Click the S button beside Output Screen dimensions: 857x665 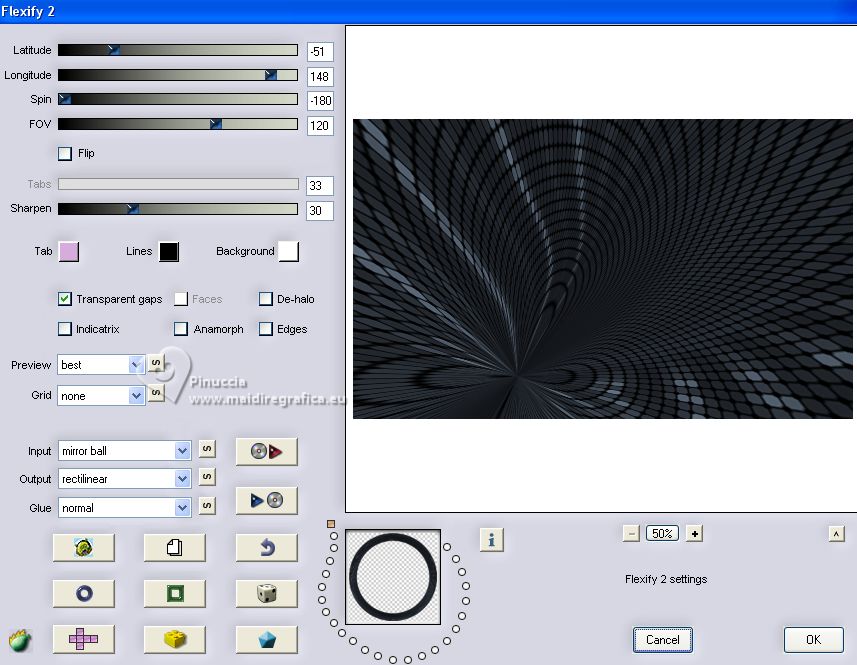pyautogui.click(x=207, y=477)
